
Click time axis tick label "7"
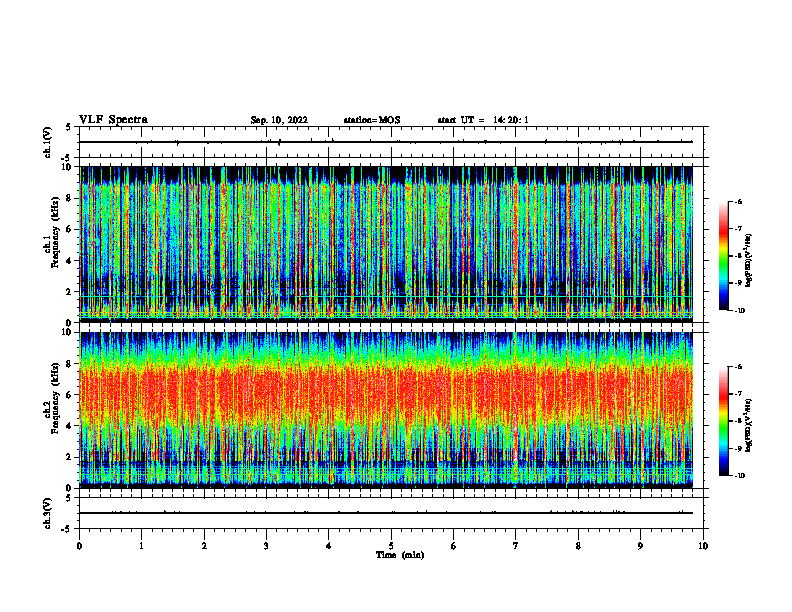516,546
